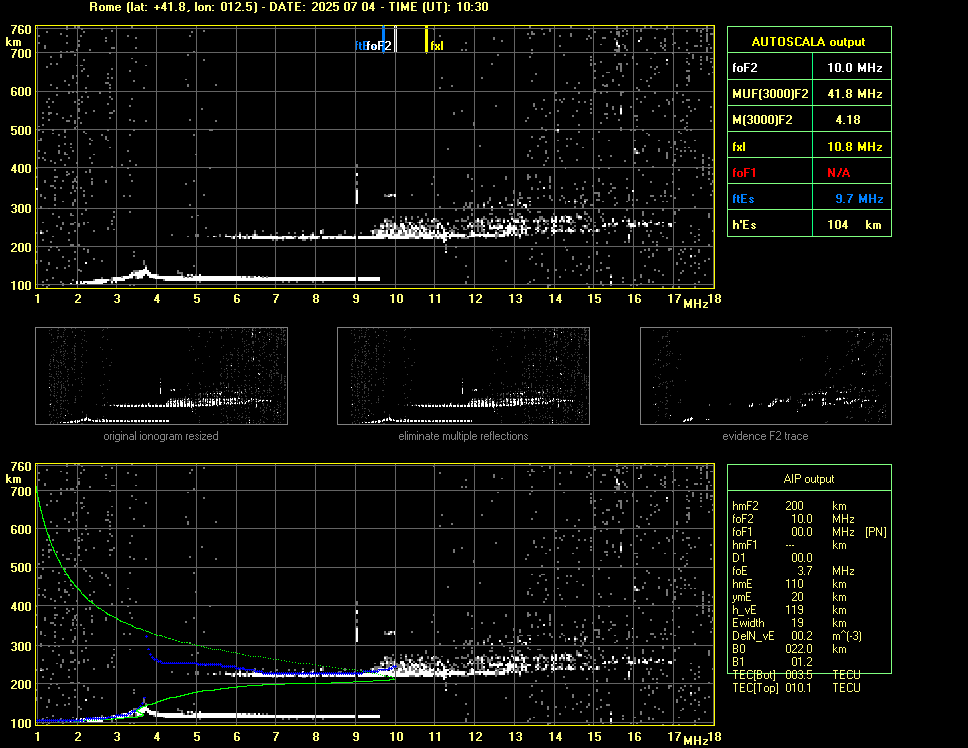Click the blue "9.7 MHz" value

coord(859,199)
